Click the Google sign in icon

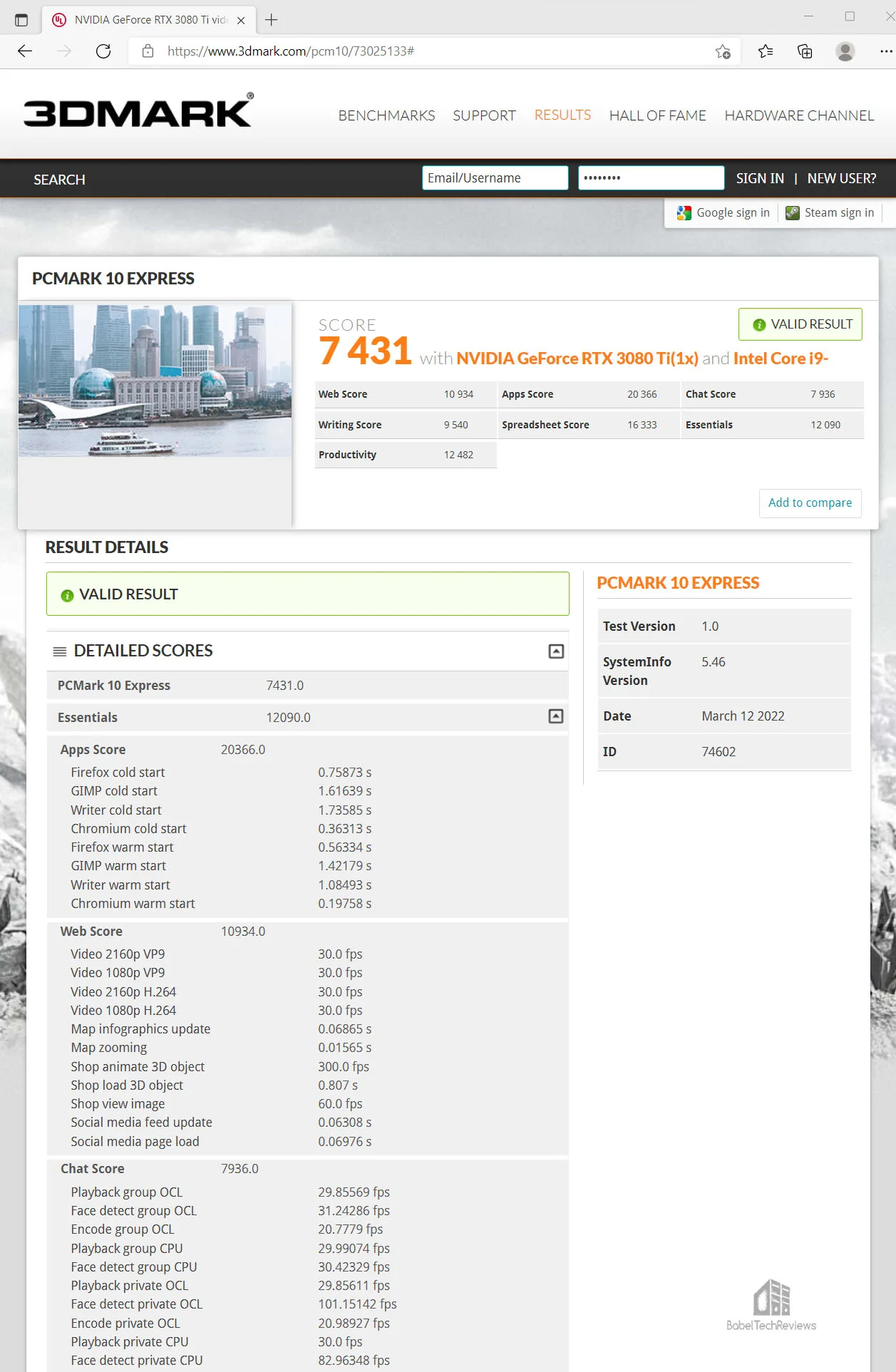pyautogui.click(x=684, y=212)
